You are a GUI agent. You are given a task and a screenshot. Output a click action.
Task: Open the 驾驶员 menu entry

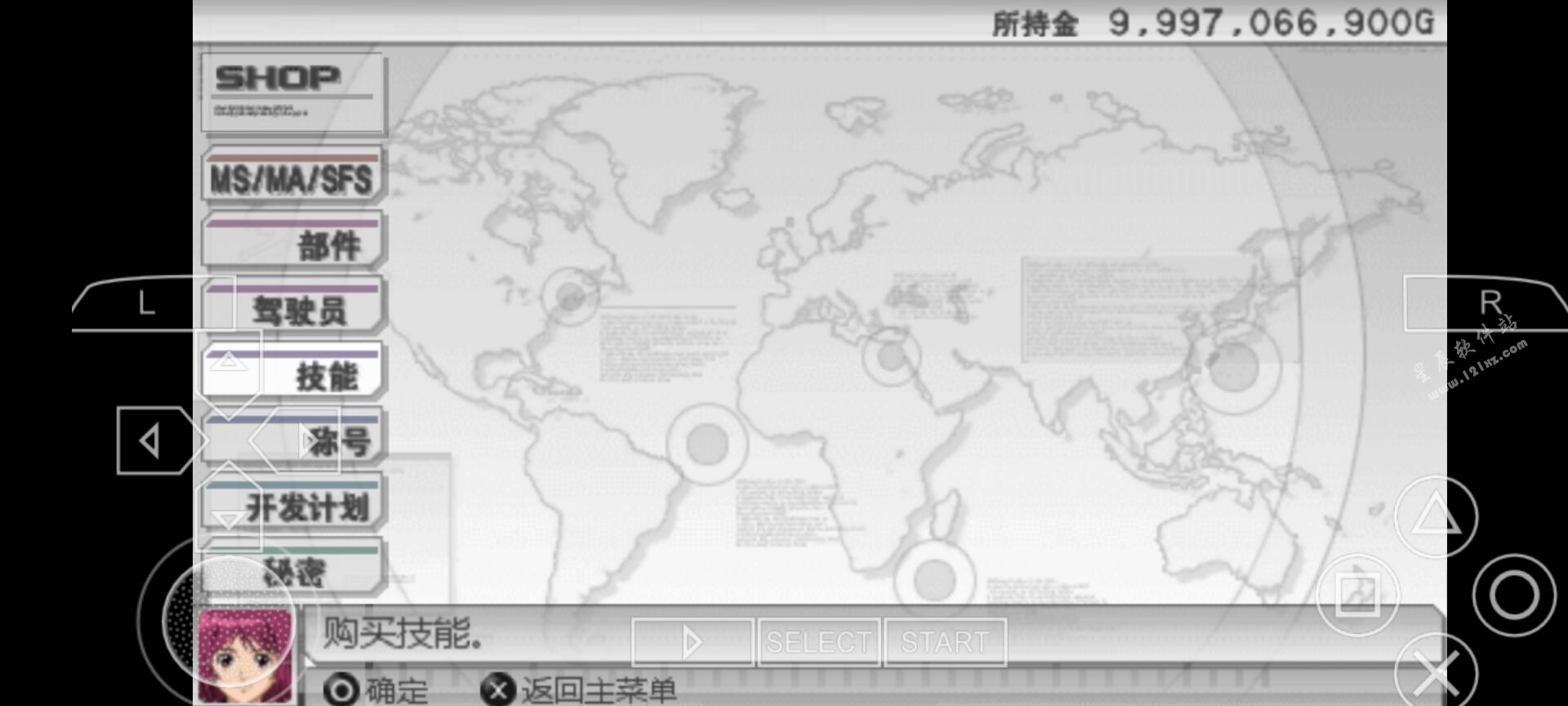tap(292, 306)
